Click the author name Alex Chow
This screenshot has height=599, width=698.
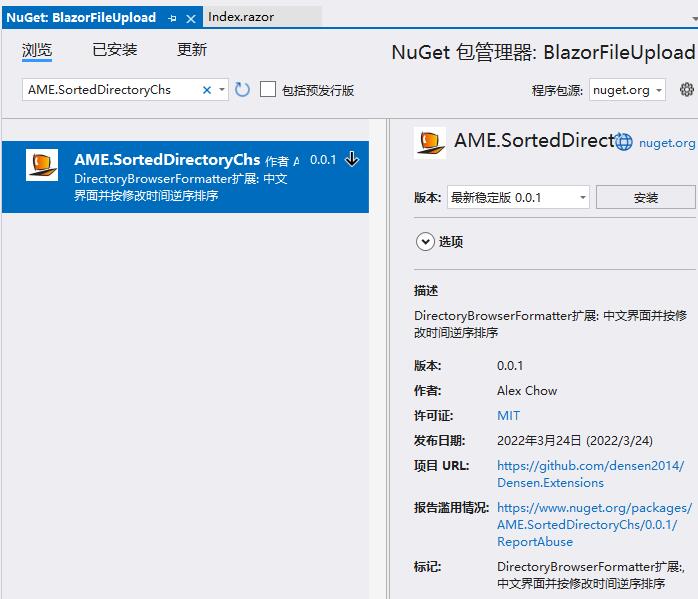527,391
